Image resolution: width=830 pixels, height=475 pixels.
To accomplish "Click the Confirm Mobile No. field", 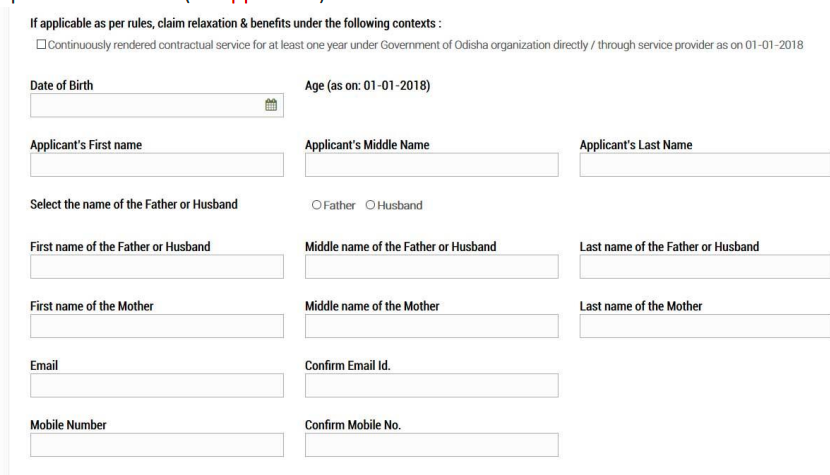I will pos(431,445).
